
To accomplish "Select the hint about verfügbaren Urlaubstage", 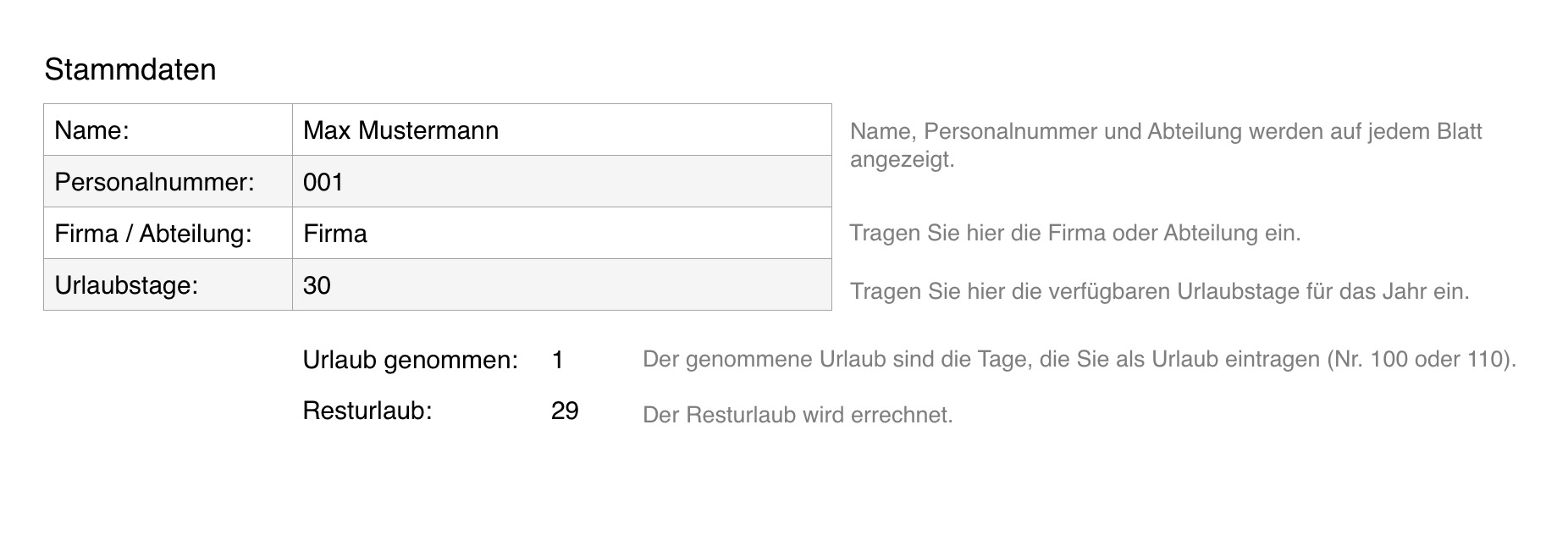I will coord(1159,292).
